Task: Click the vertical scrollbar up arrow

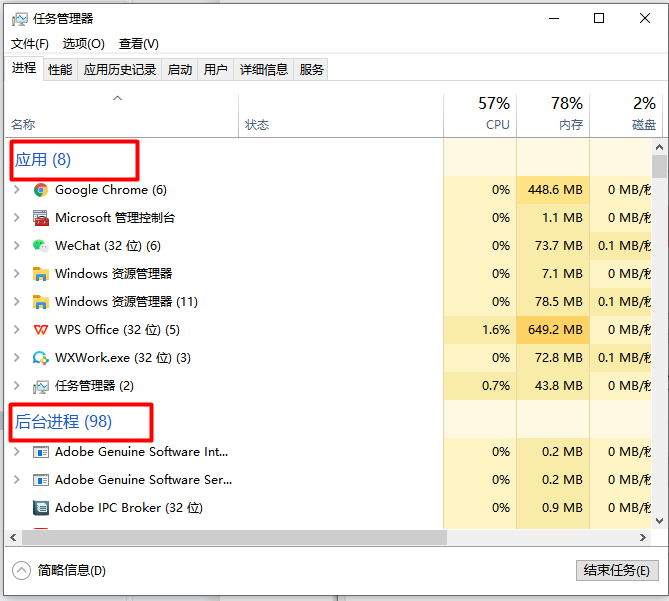Action: pos(659,147)
